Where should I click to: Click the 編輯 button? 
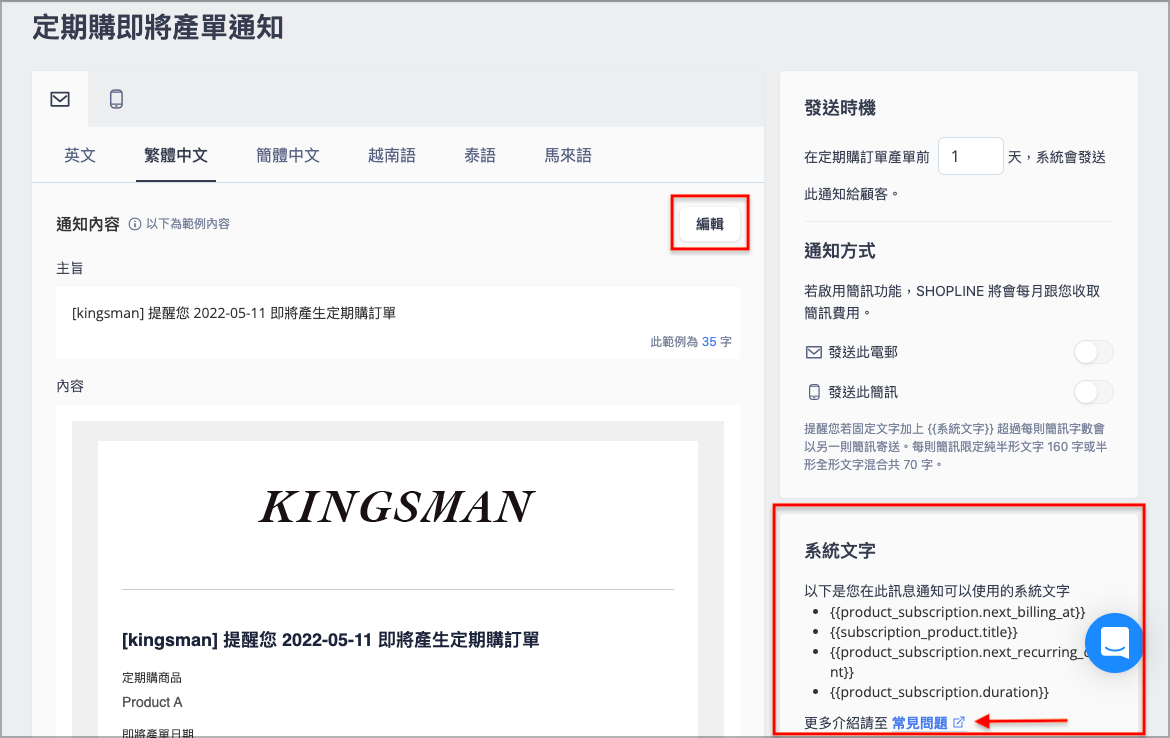pyautogui.click(x=710, y=224)
